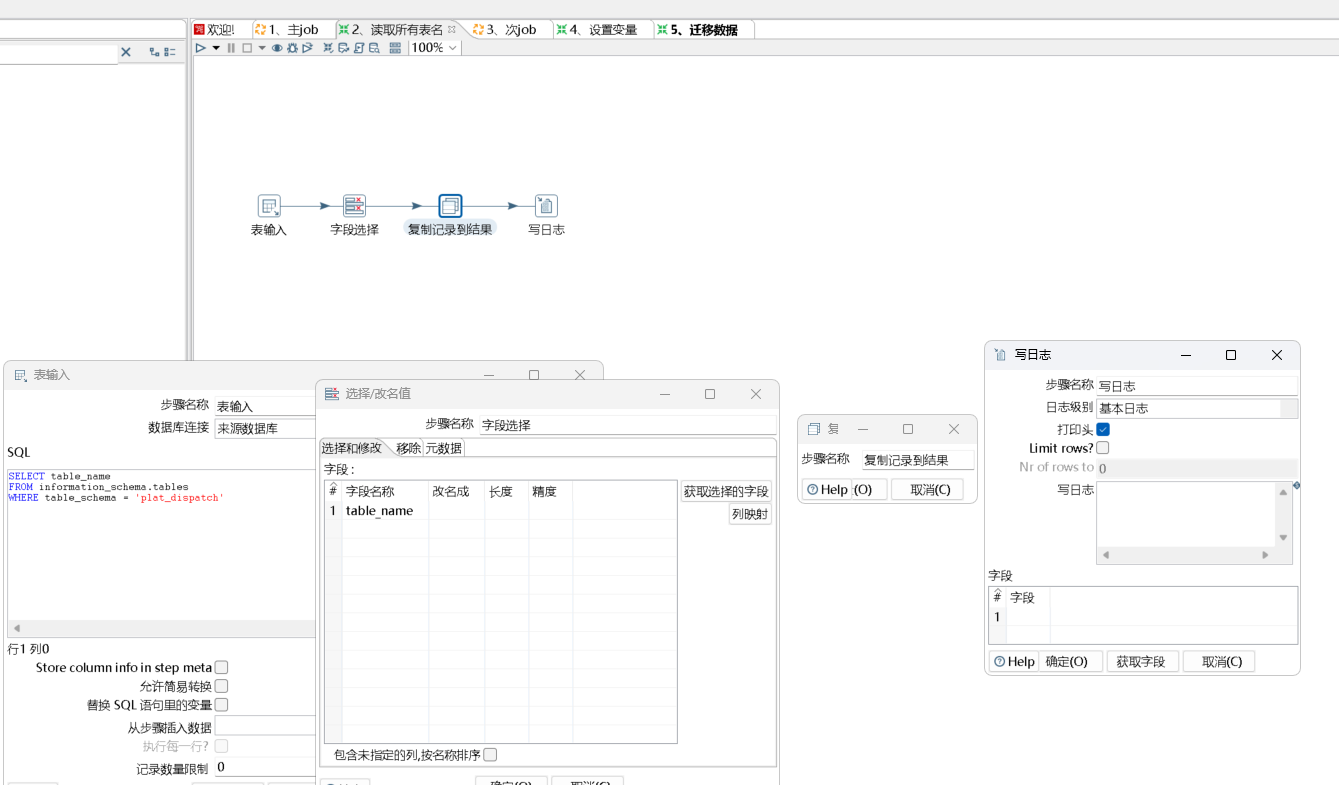Clear the search box with the X icon

(126, 52)
